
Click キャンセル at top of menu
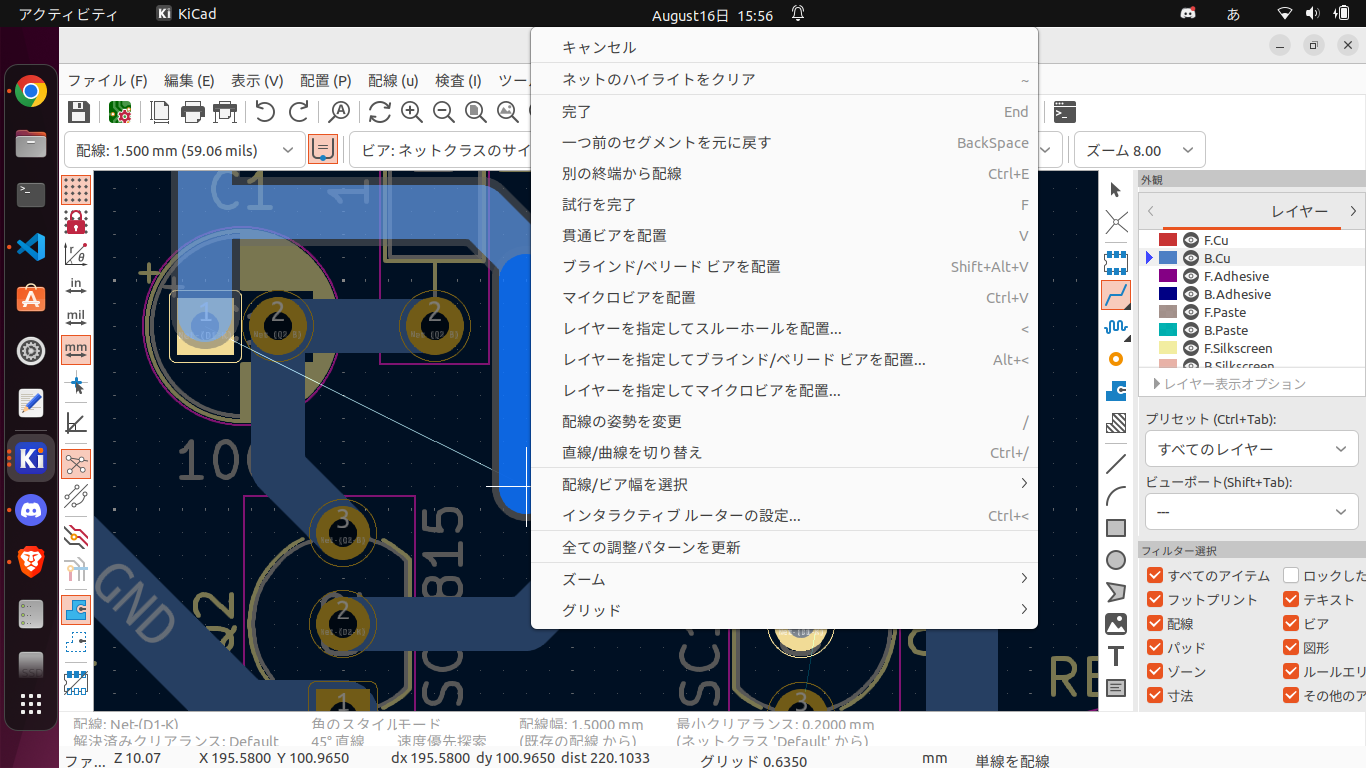tap(599, 48)
